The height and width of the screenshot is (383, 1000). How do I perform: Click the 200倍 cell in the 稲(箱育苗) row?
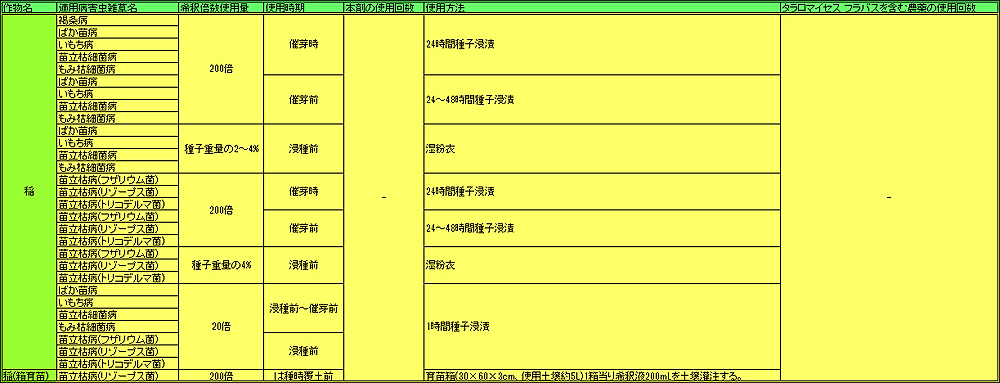pos(221,376)
